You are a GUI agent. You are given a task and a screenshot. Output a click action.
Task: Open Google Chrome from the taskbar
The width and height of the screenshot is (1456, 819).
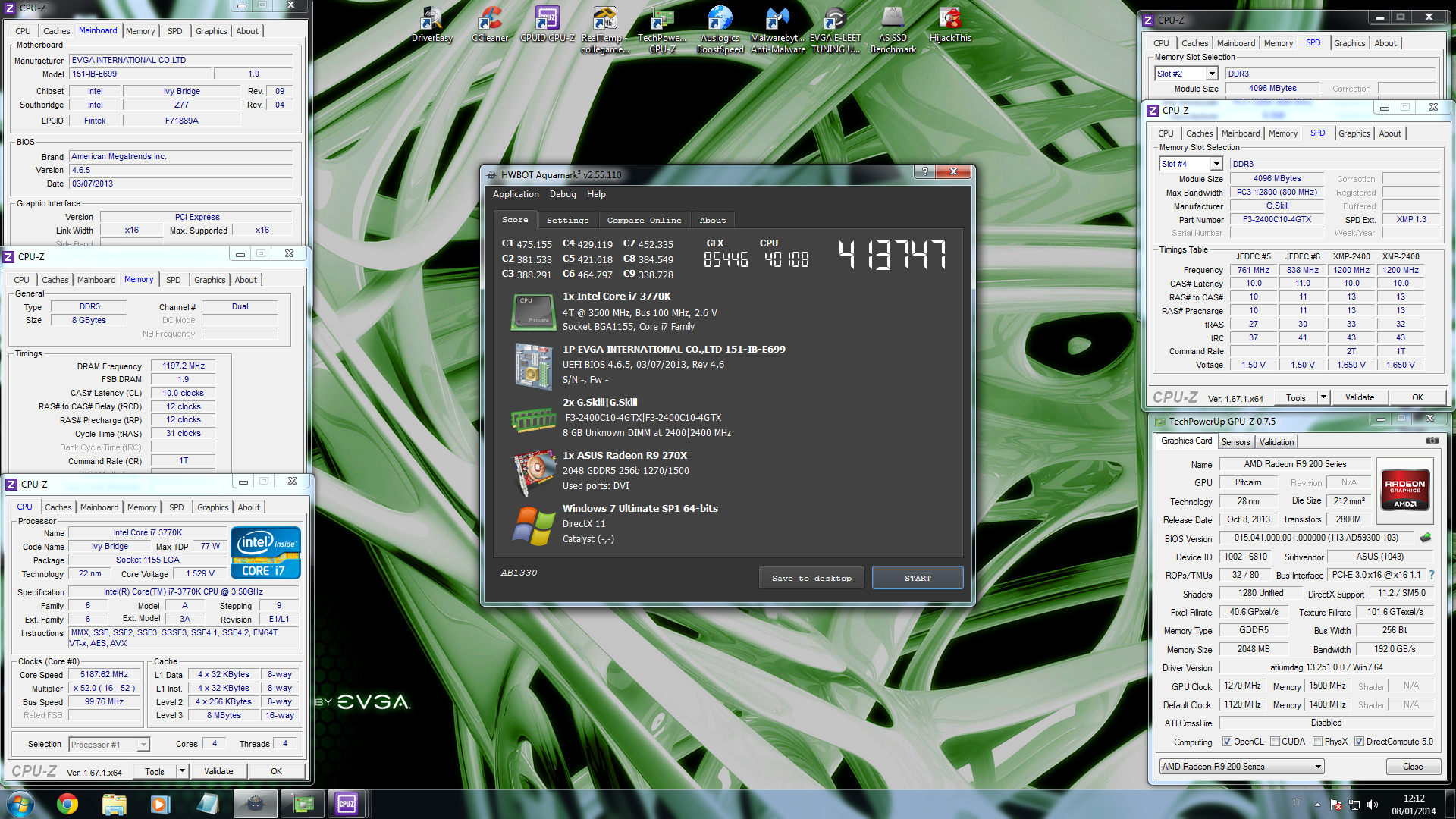coord(67,804)
